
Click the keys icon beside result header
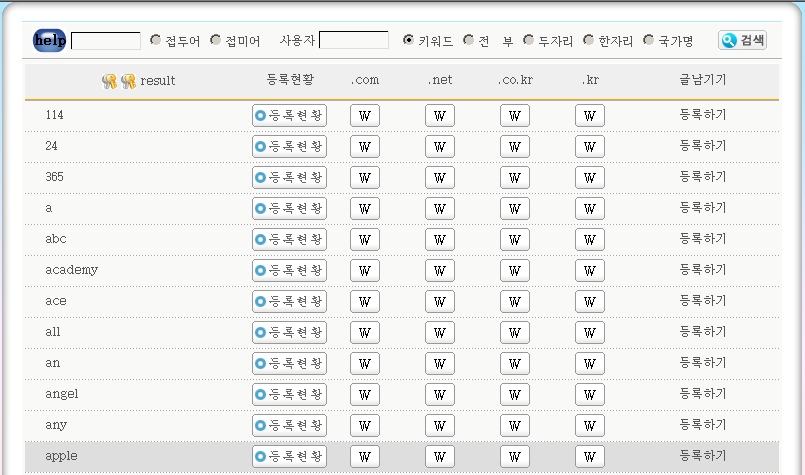click(x=118, y=81)
